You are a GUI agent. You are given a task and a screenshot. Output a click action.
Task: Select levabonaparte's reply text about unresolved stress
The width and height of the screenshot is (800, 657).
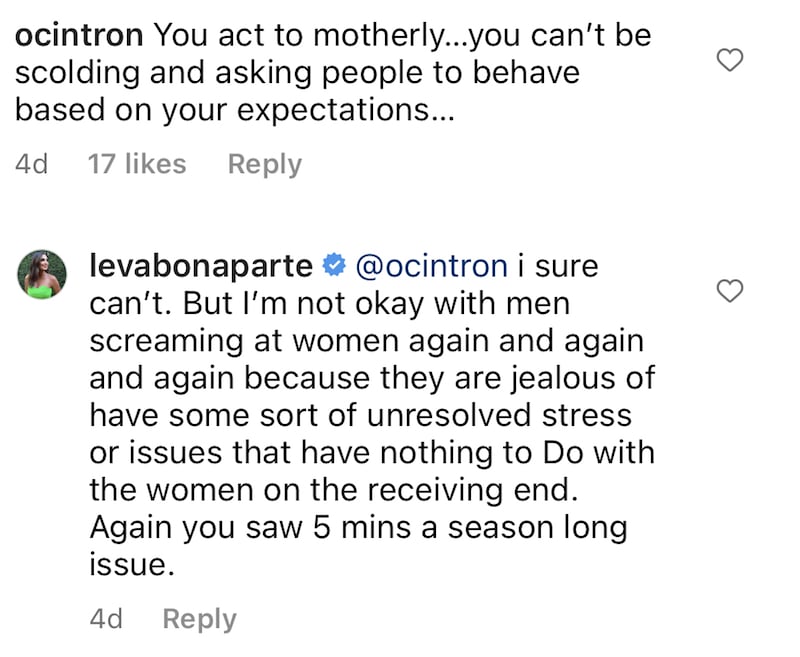coord(372,416)
